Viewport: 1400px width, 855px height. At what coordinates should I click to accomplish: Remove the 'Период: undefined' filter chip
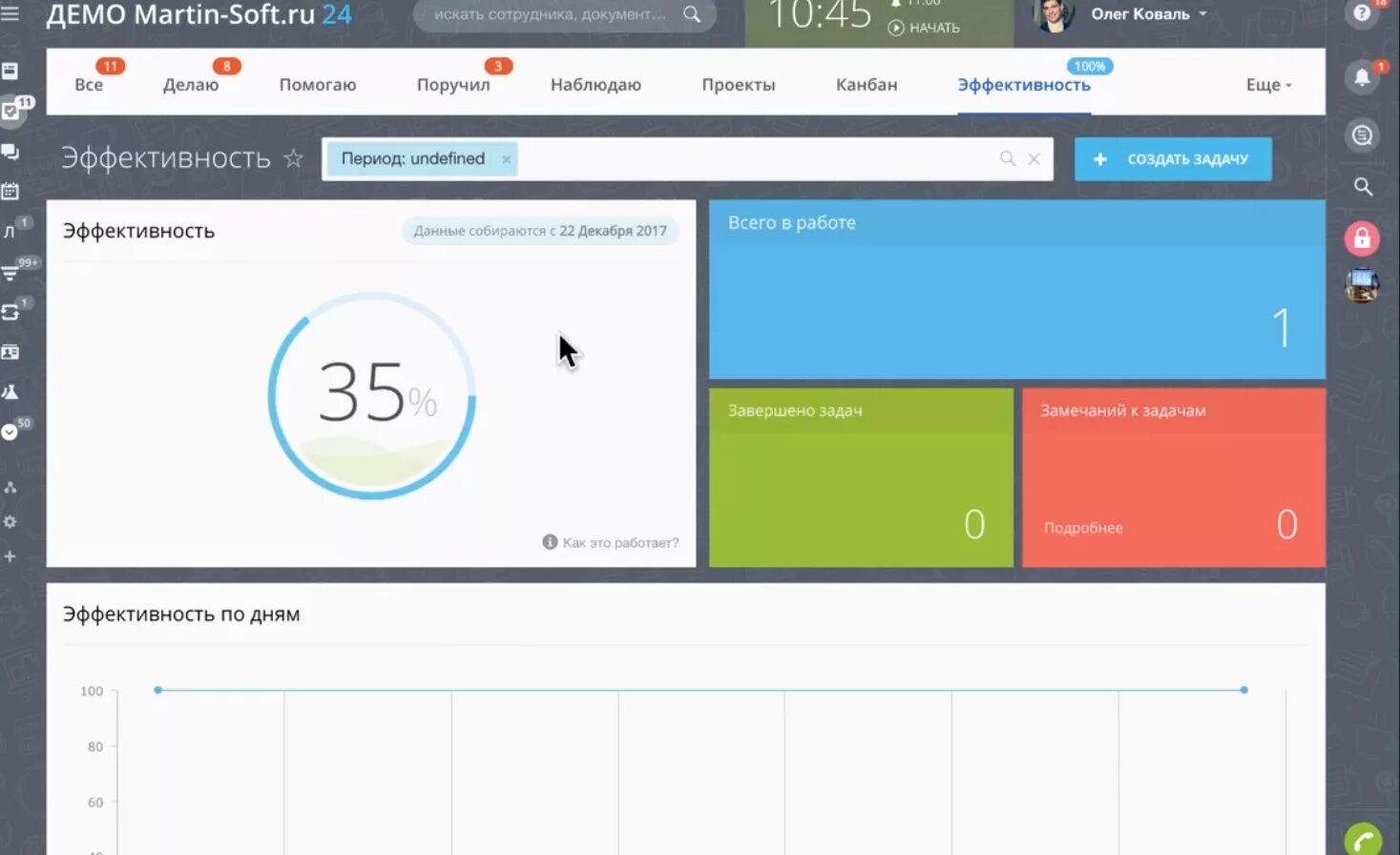tap(507, 159)
